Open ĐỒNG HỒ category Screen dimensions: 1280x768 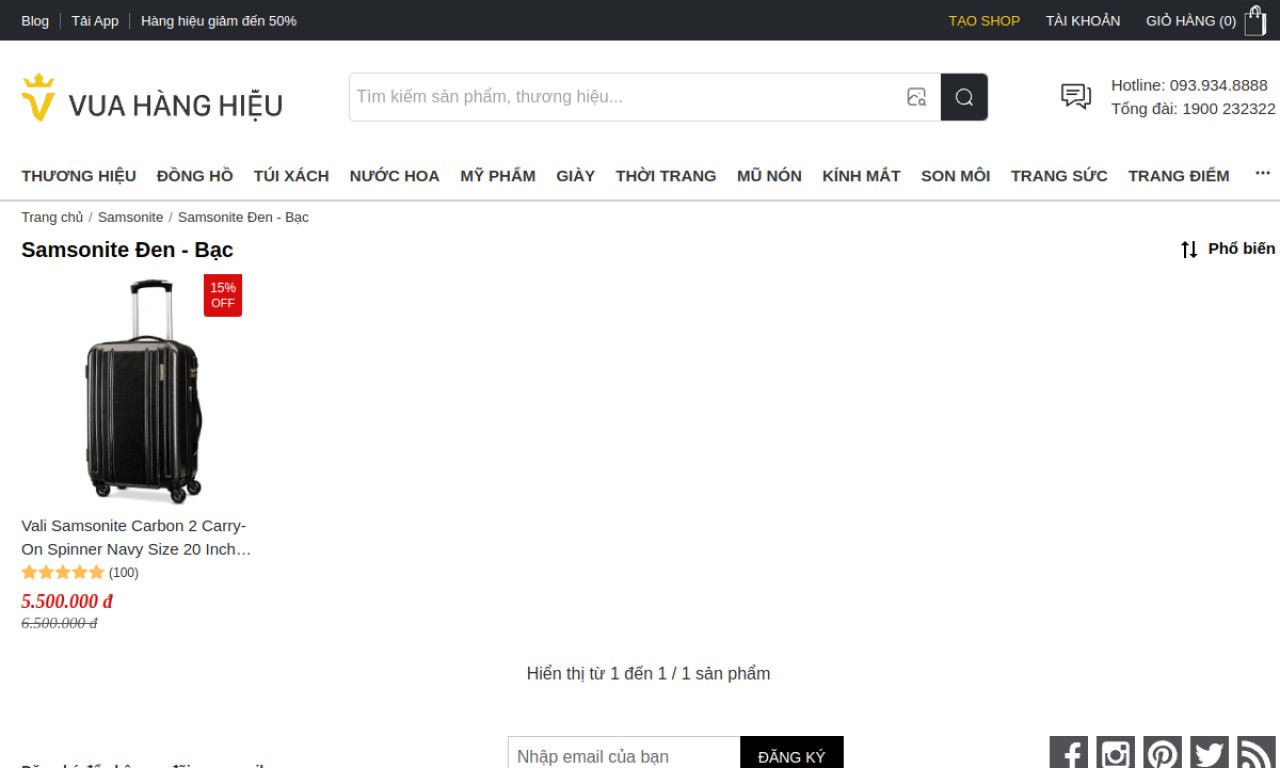(195, 176)
